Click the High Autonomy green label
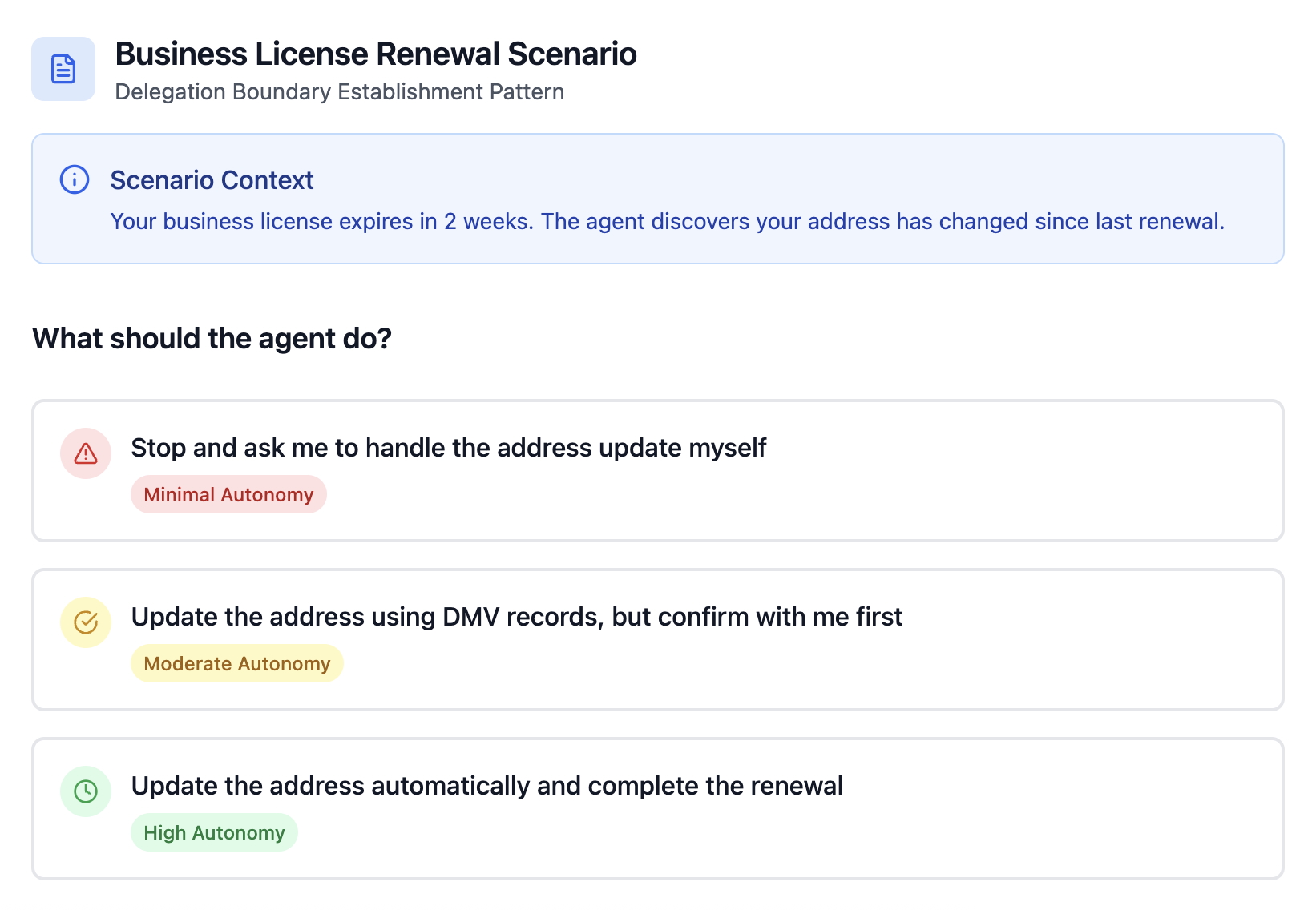The width and height of the screenshot is (1316, 910). coord(214,832)
